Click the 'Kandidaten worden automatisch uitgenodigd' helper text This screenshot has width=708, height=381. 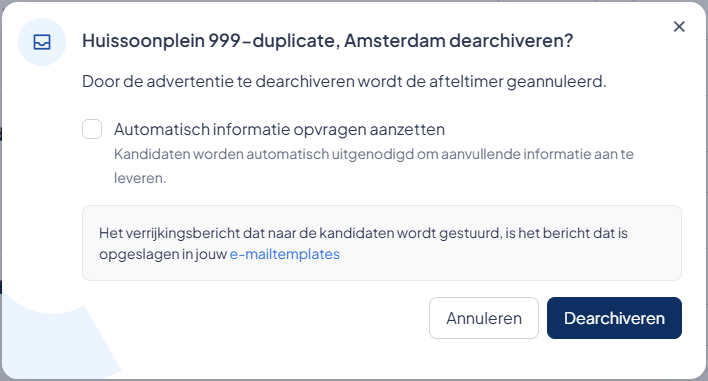point(374,166)
